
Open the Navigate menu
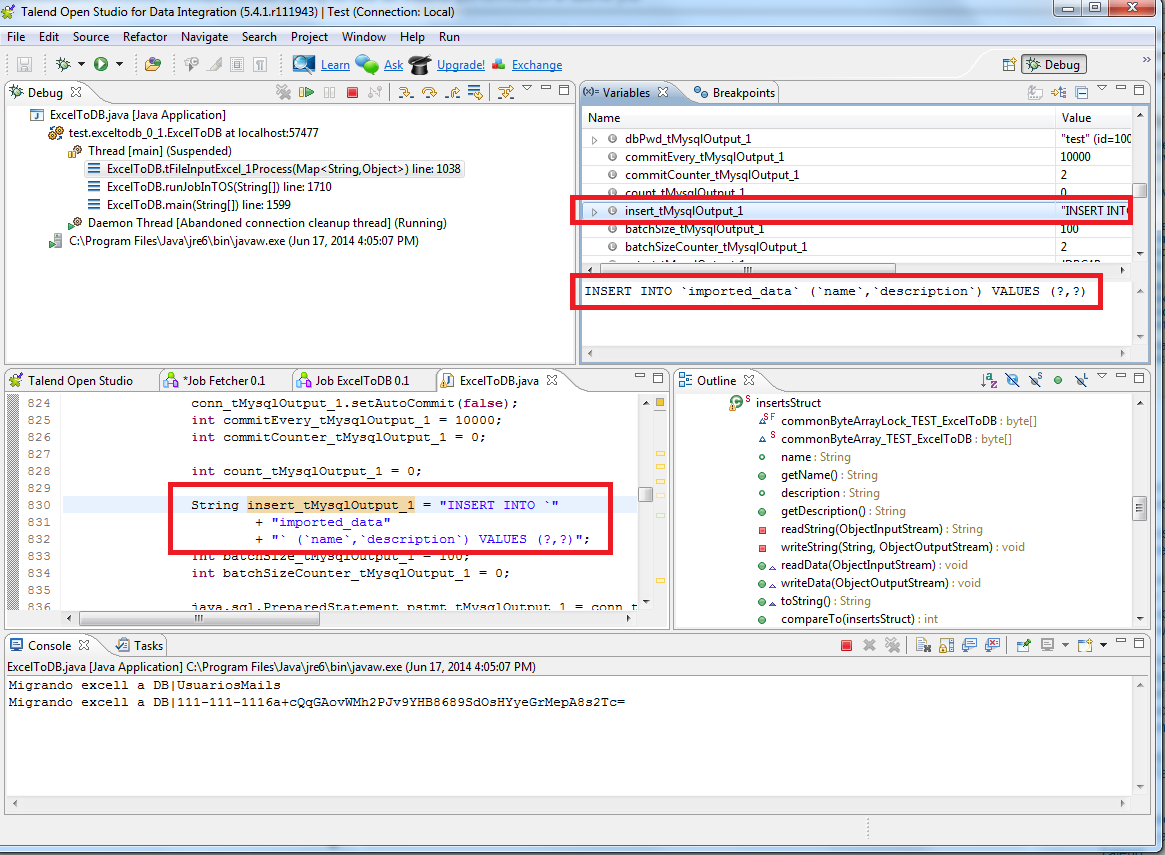pos(204,36)
